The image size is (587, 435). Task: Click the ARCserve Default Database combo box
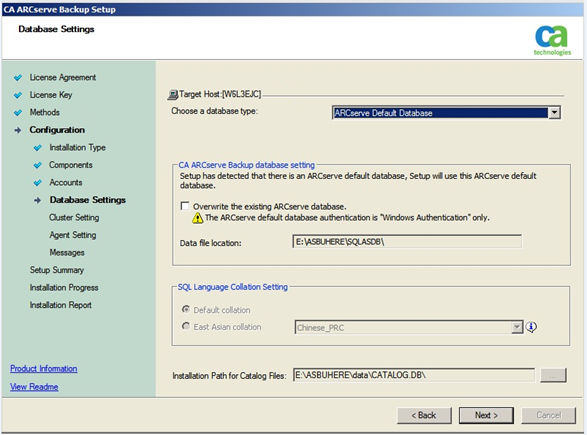point(446,113)
